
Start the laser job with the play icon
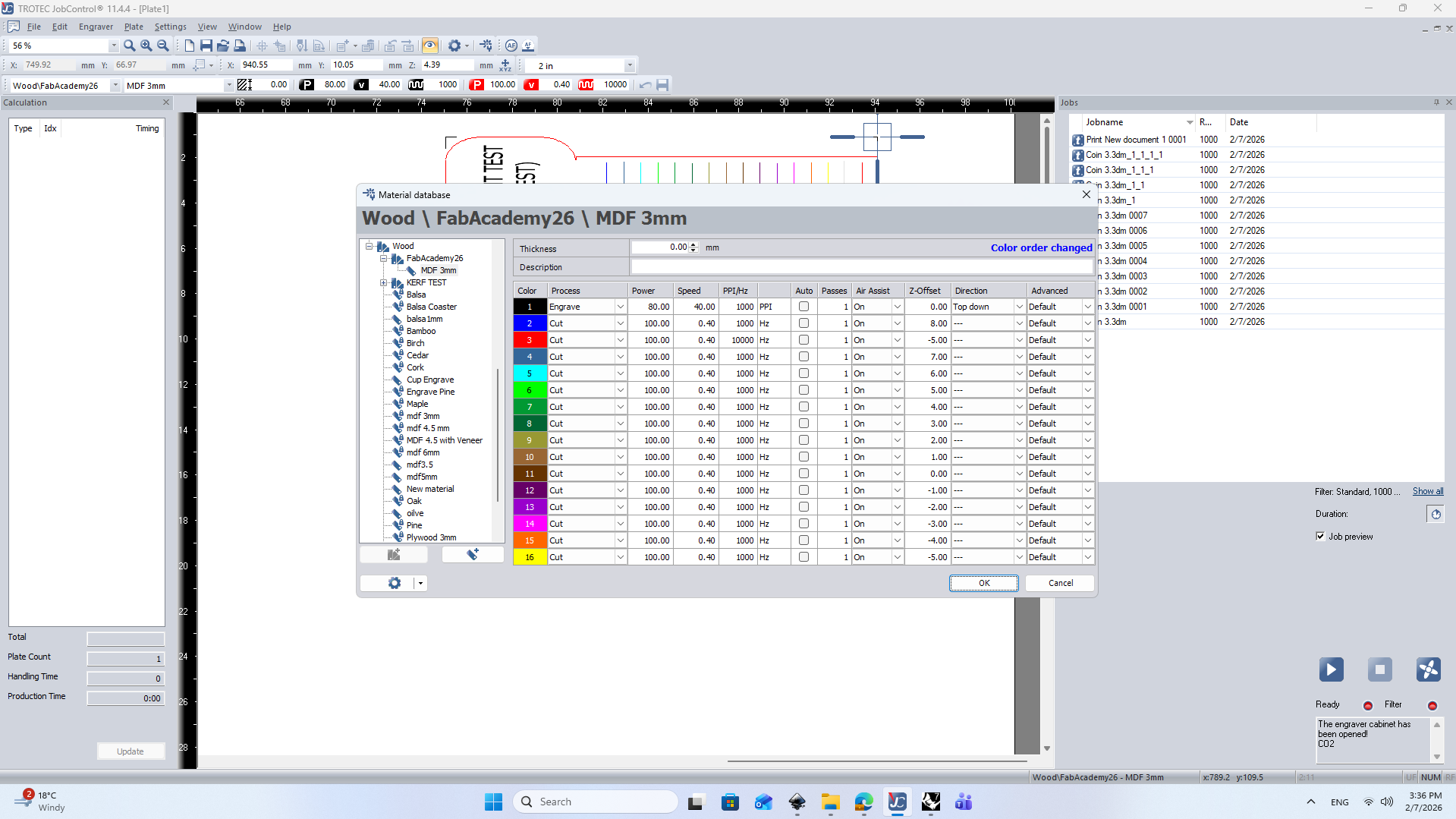(x=1331, y=669)
